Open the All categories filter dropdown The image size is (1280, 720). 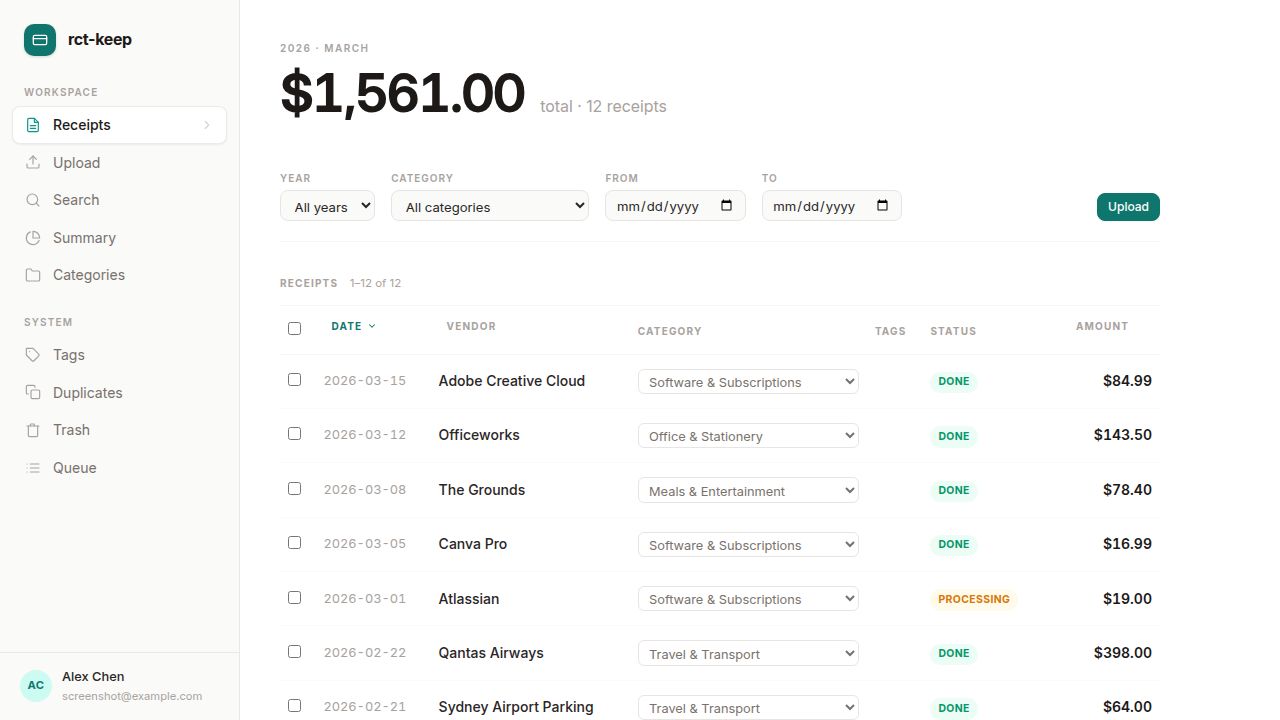coord(489,206)
